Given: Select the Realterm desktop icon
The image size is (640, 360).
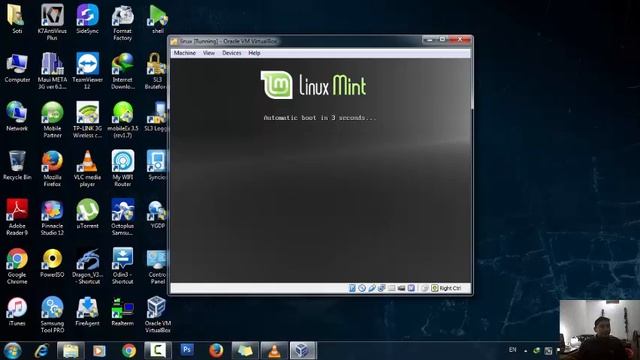Looking at the screenshot, I should pos(123,311).
